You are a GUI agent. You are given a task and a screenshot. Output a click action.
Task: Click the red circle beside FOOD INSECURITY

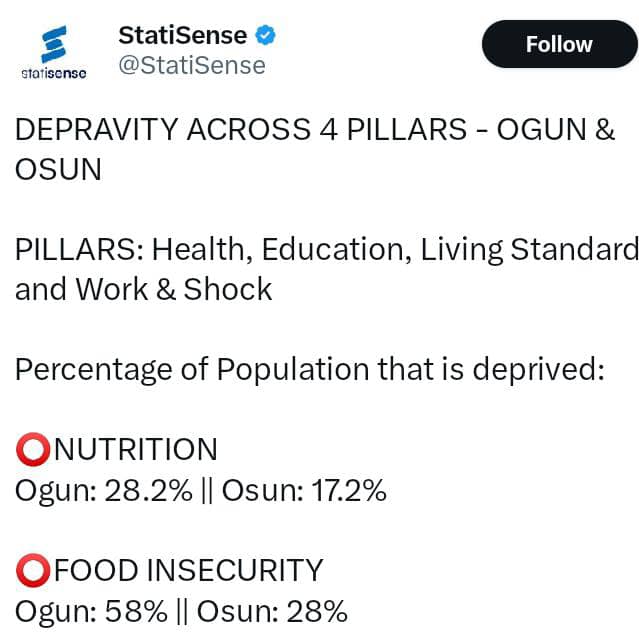coord(32,570)
